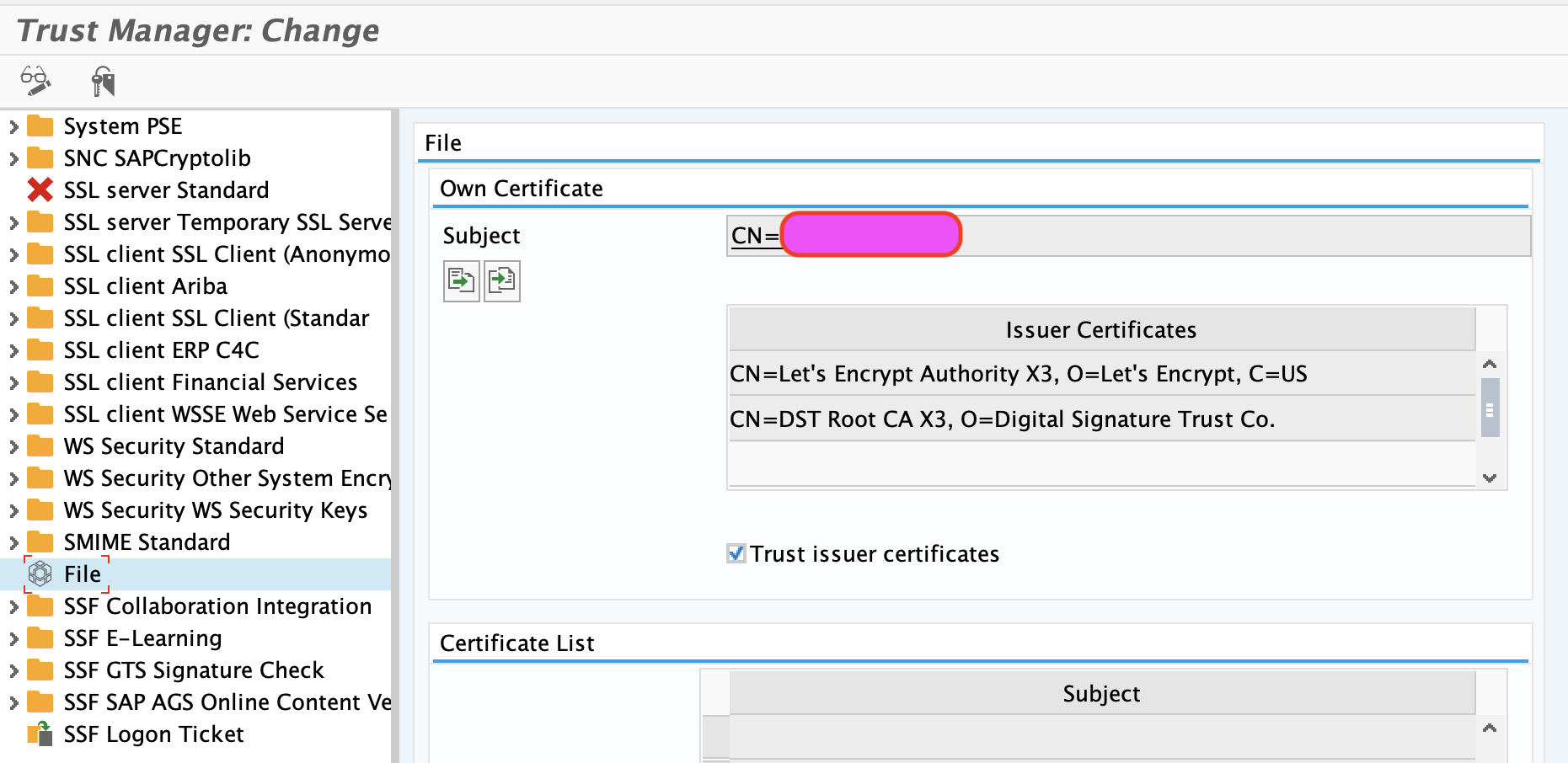1568x763 pixels.
Task: Click the System PSE folder icon
Action: [x=40, y=125]
